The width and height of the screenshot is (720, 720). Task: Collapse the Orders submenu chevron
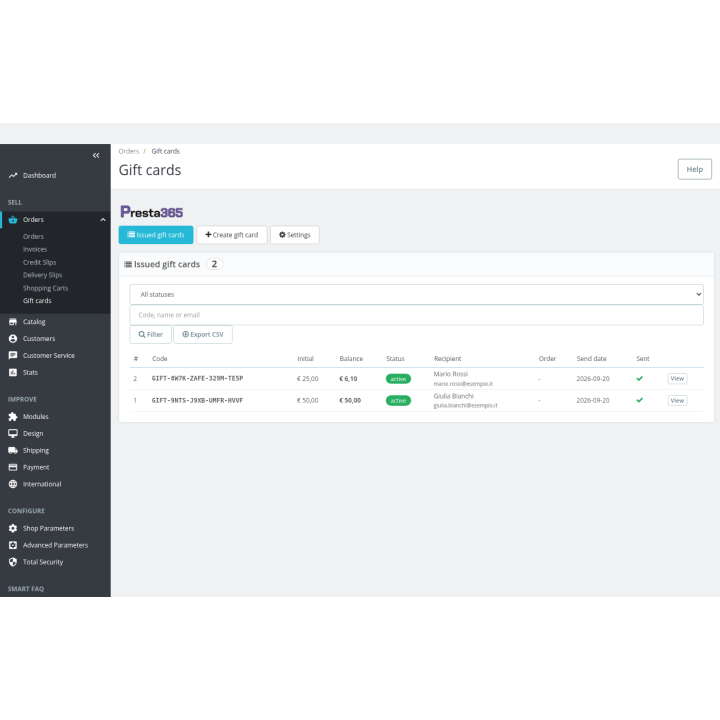click(x=103, y=219)
